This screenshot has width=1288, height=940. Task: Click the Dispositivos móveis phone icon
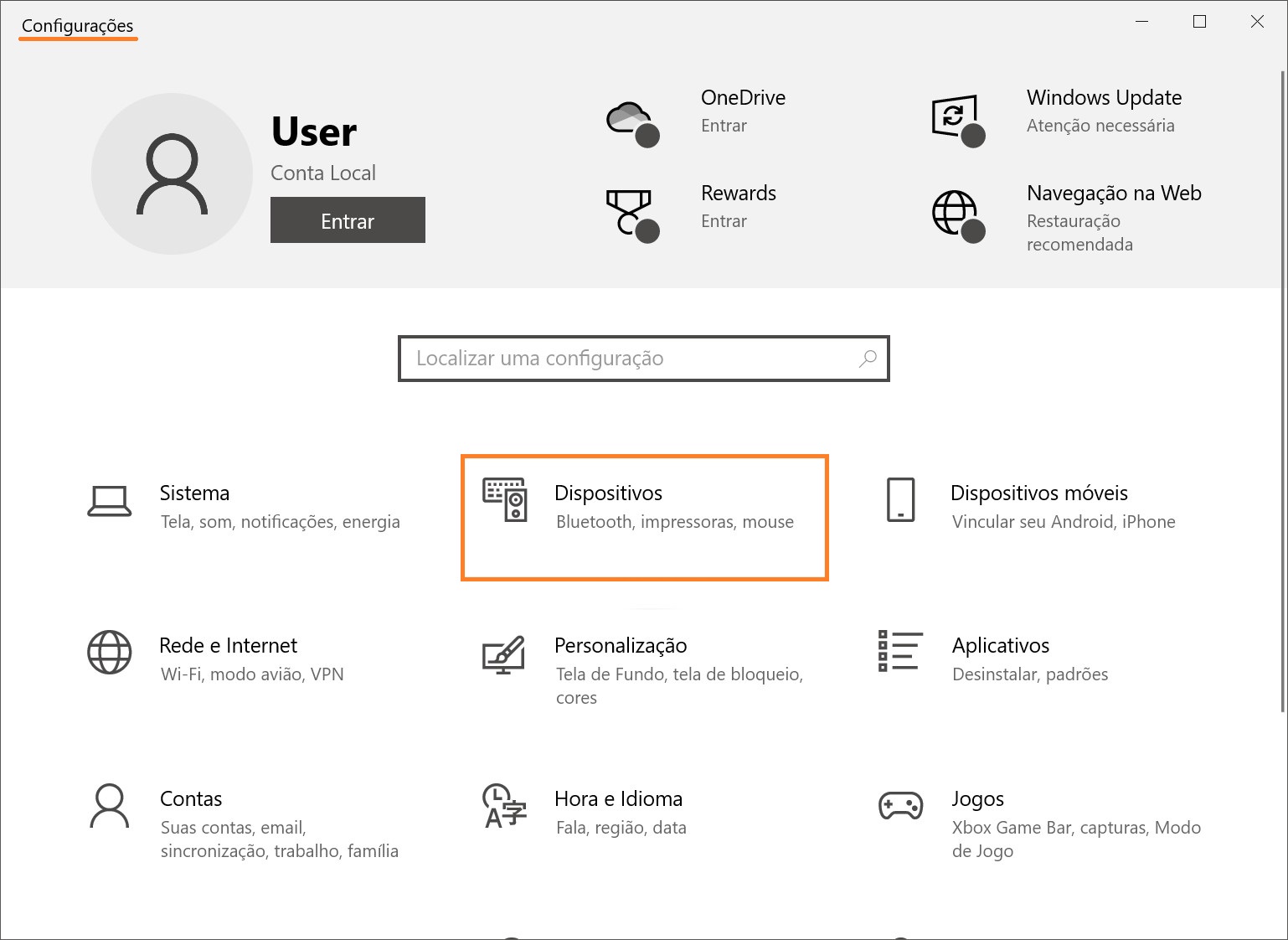coord(900,500)
